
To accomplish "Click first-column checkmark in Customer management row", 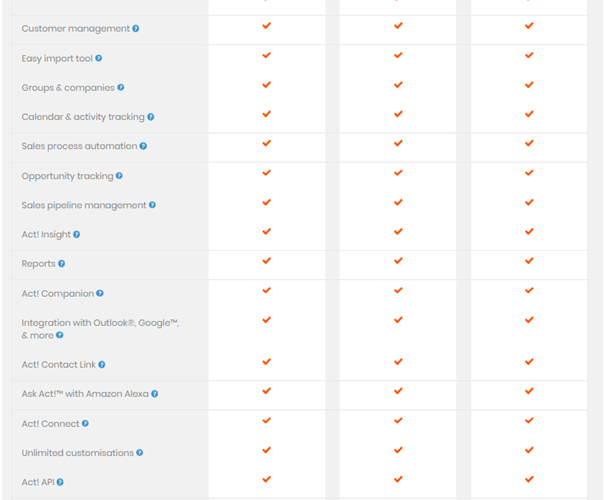I will click(x=267, y=25).
